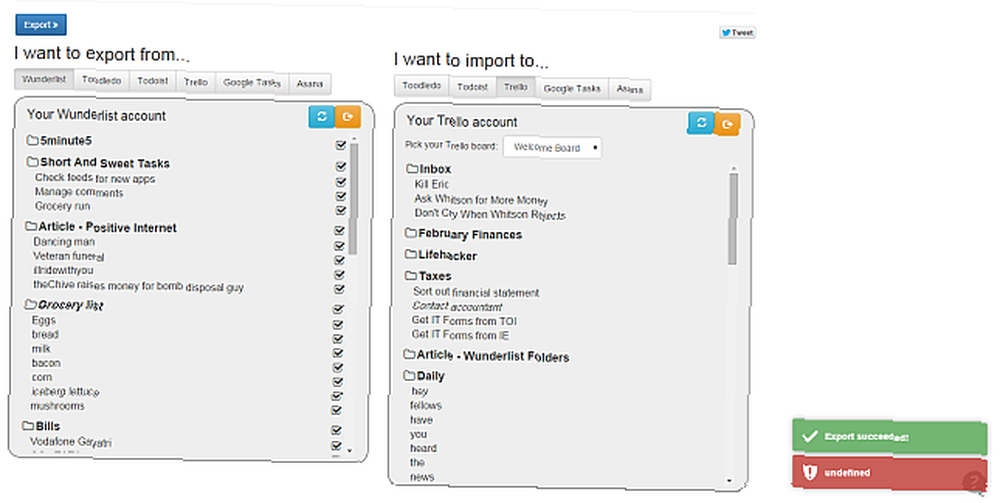The width and height of the screenshot is (1000, 503).
Task: Uncheck the Bills checkbox
Action: point(337,430)
